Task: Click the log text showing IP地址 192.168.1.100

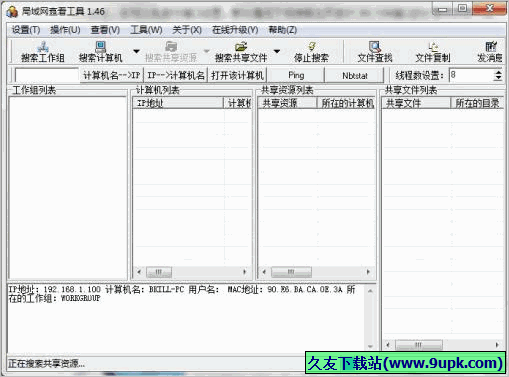Action: 54,289
